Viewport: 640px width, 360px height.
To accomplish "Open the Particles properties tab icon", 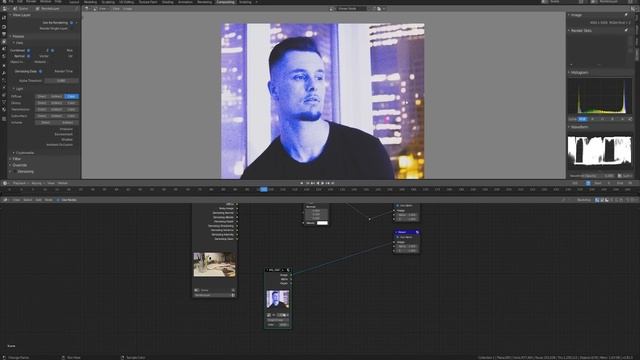I will (x=4, y=80).
